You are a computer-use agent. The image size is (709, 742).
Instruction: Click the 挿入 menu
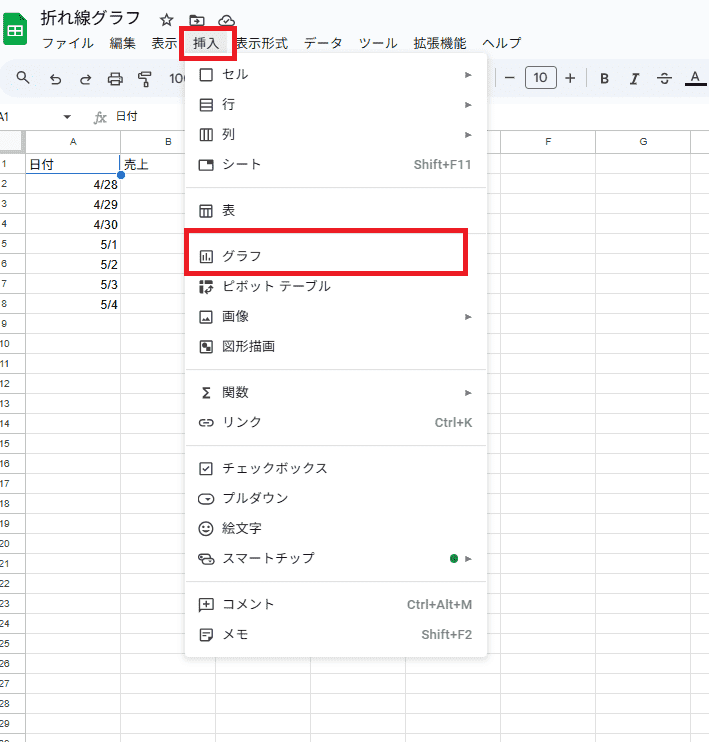206,43
